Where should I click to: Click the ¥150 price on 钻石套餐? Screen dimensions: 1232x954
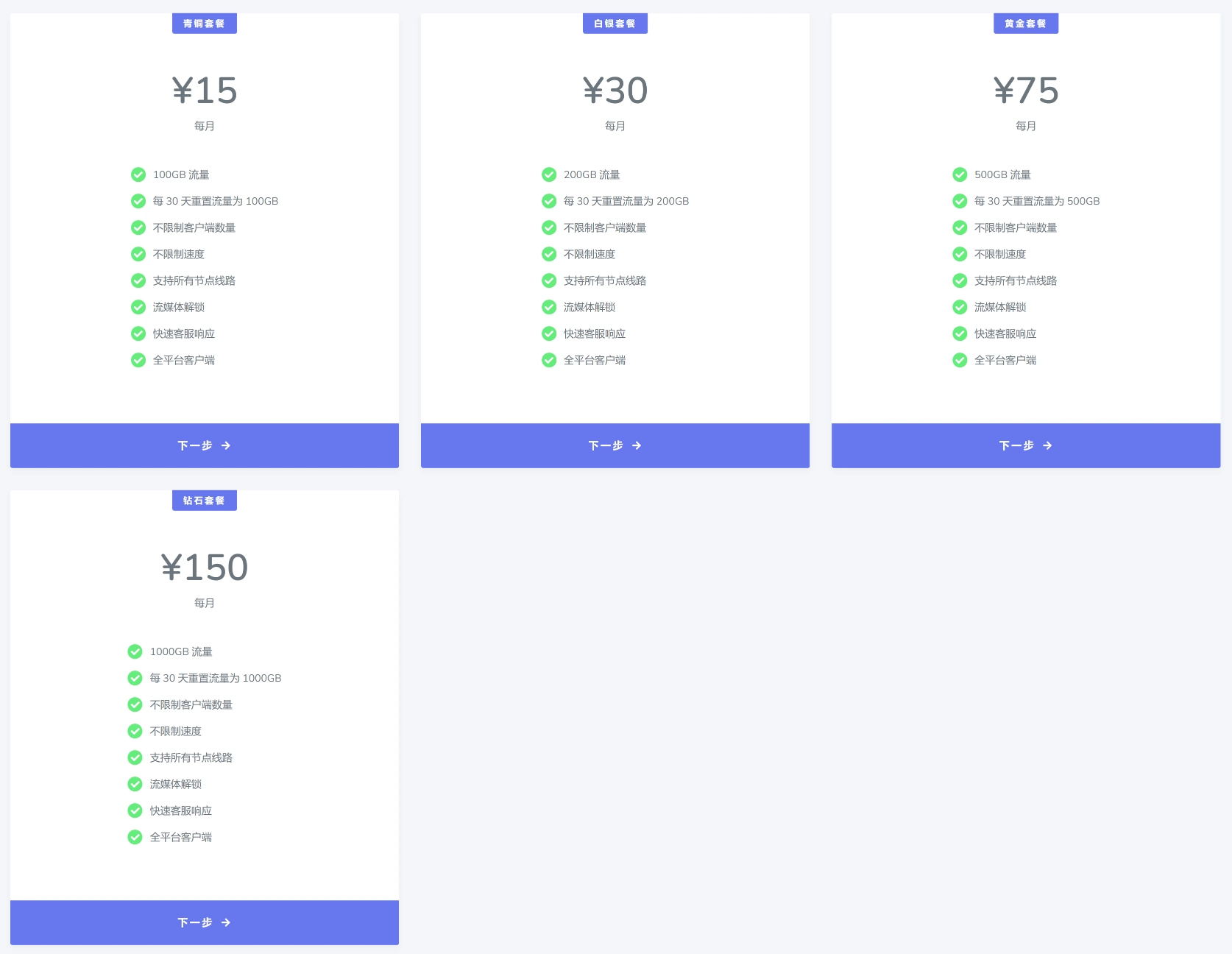coord(204,568)
